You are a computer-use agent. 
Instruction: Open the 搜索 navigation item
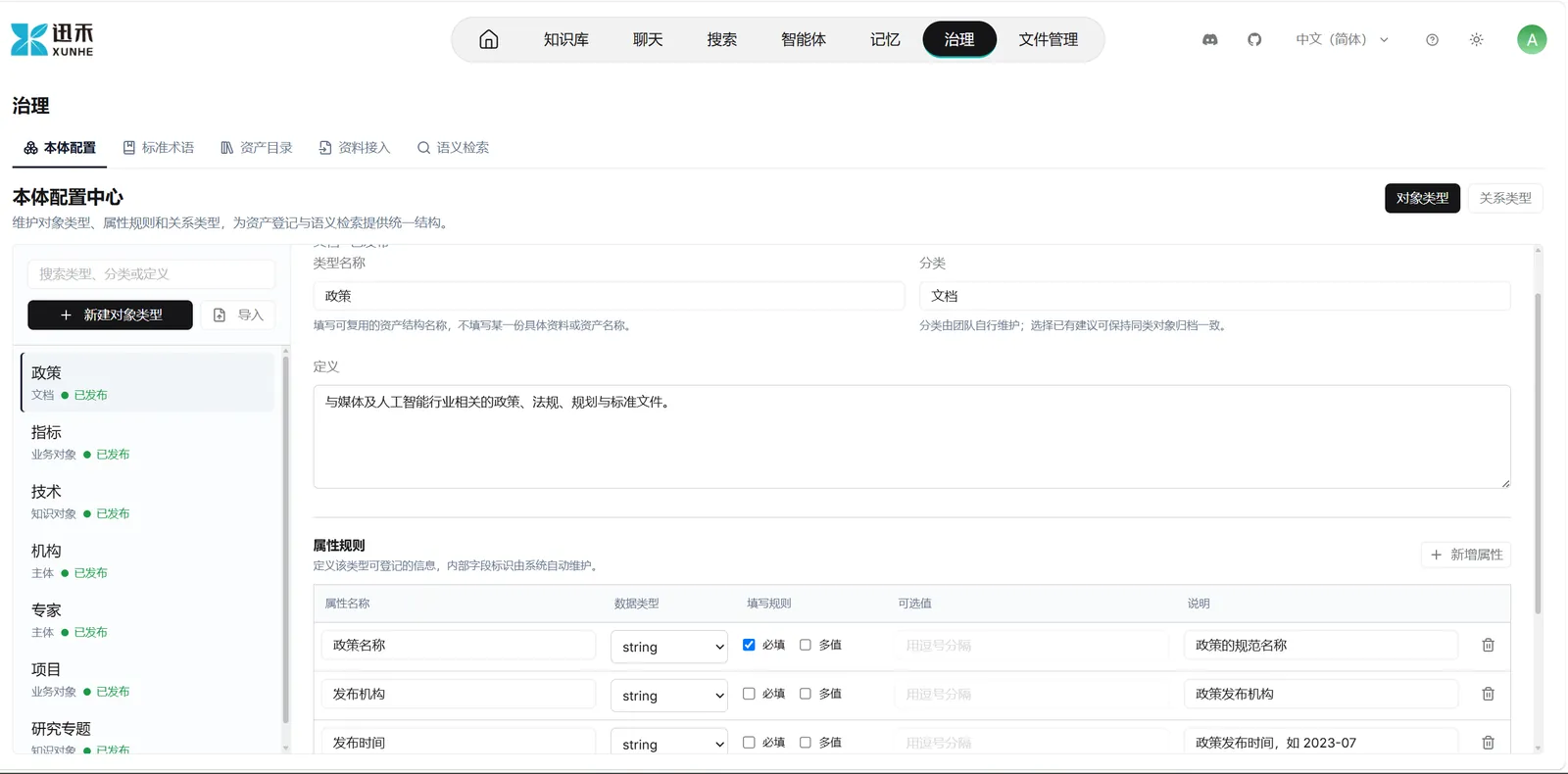(x=722, y=39)
